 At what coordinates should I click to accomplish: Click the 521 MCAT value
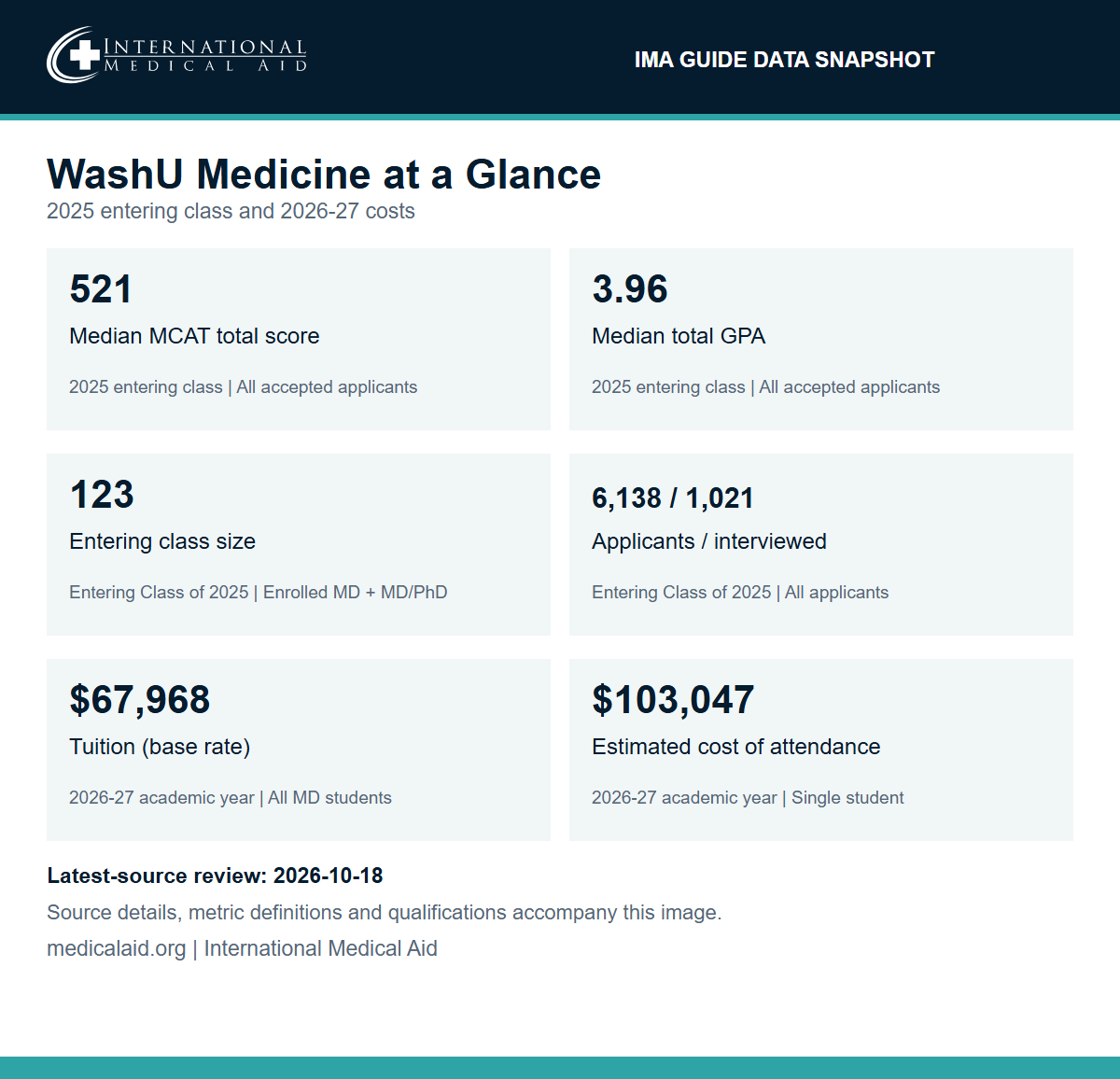(x=101, y=289)
